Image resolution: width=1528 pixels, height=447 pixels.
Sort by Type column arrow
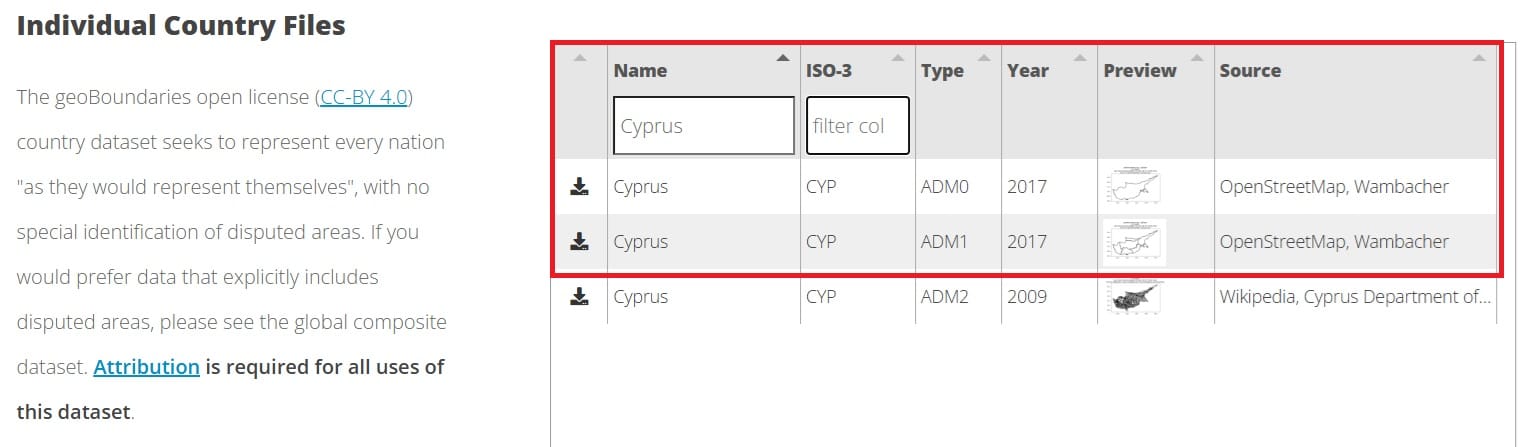984,57
